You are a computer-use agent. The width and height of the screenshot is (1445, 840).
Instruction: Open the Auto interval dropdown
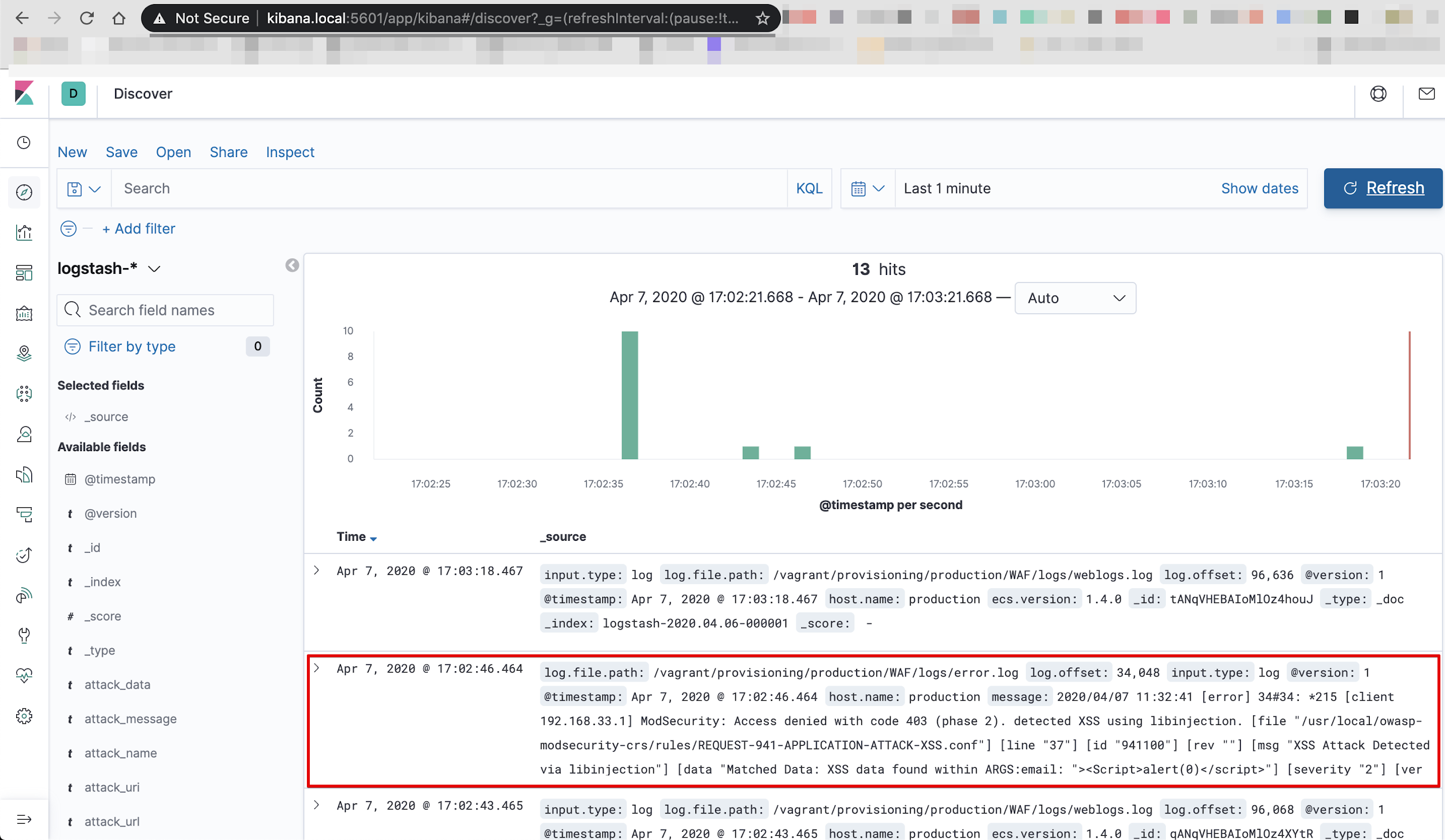click(1075, 298)
